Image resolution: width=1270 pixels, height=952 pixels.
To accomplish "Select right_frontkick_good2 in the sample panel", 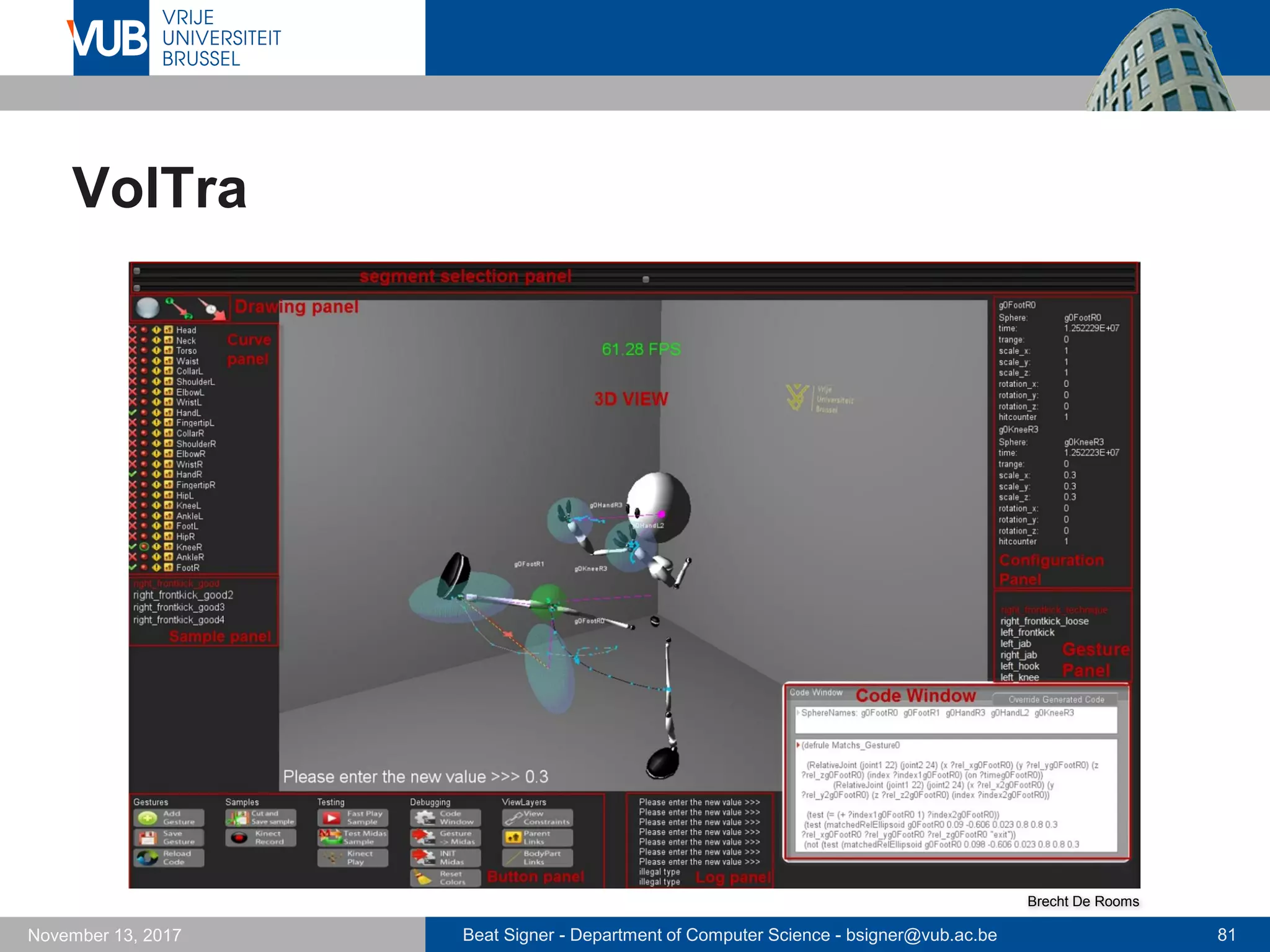I will pos(184,595).
